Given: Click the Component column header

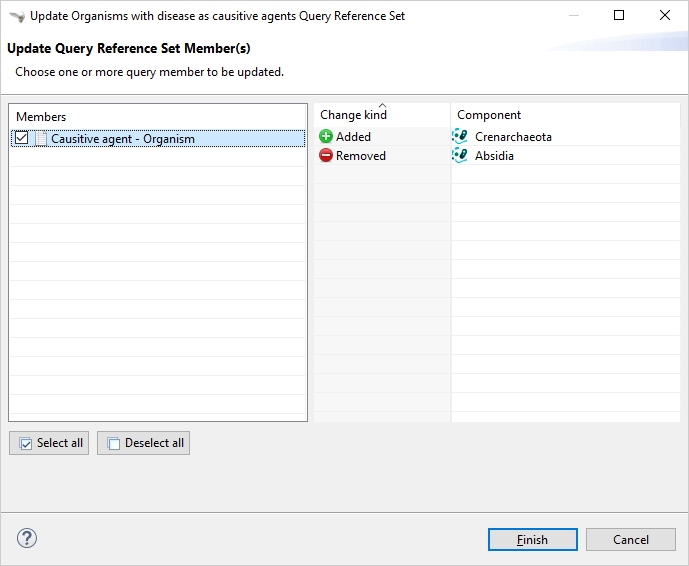Looking at the screenshot, I should [489, 115].
